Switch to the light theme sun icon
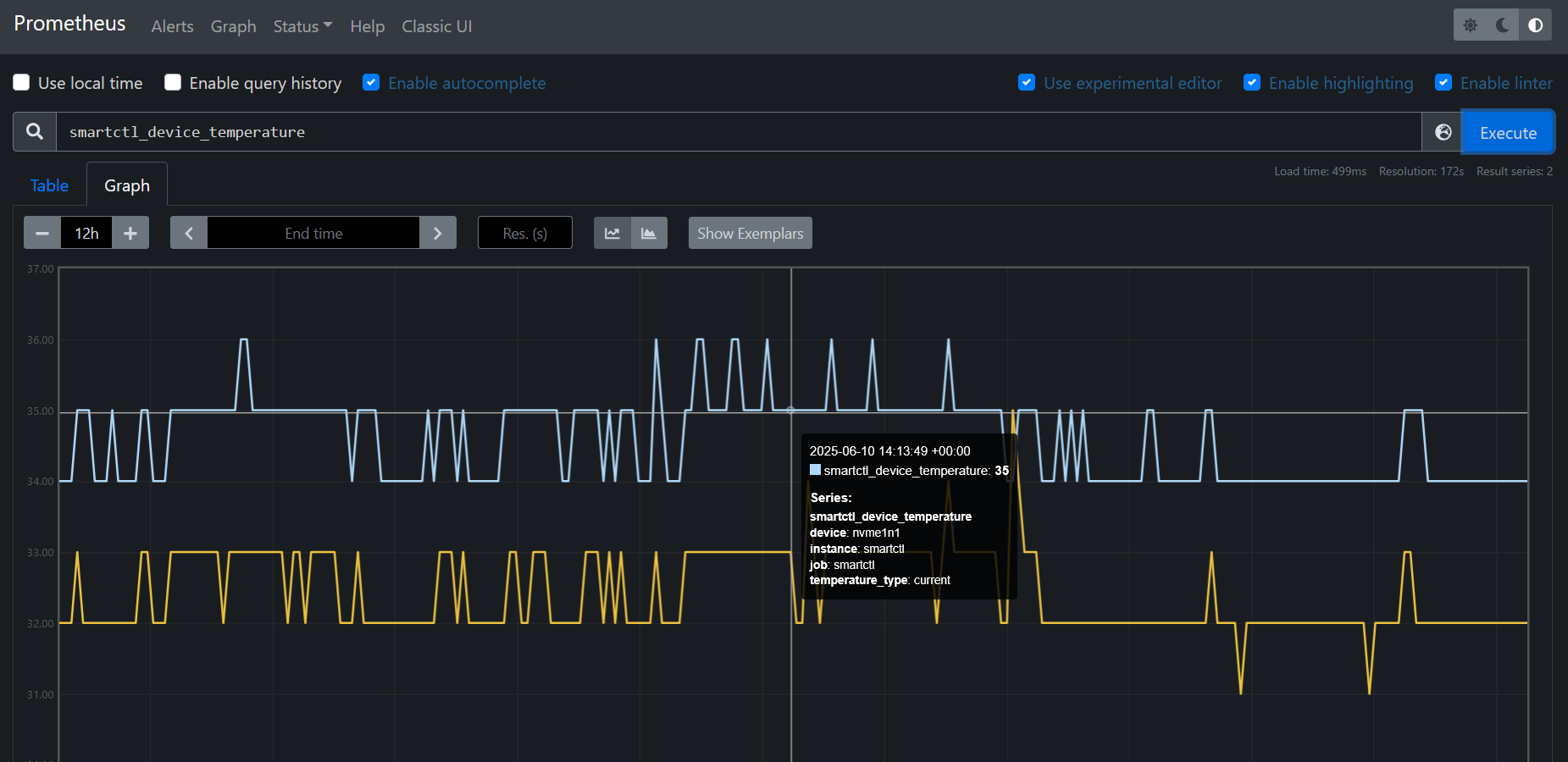 (x=1471, y=25)
